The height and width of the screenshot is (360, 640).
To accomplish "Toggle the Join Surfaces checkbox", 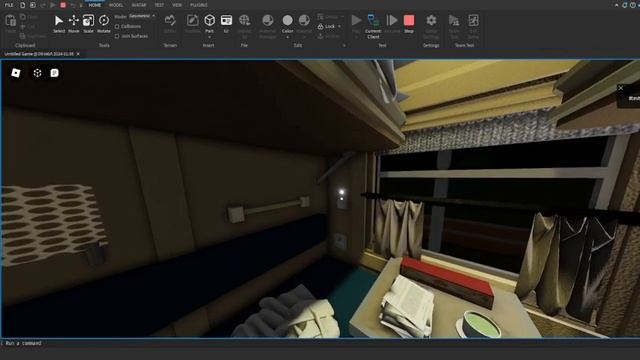I will (117, 36).
